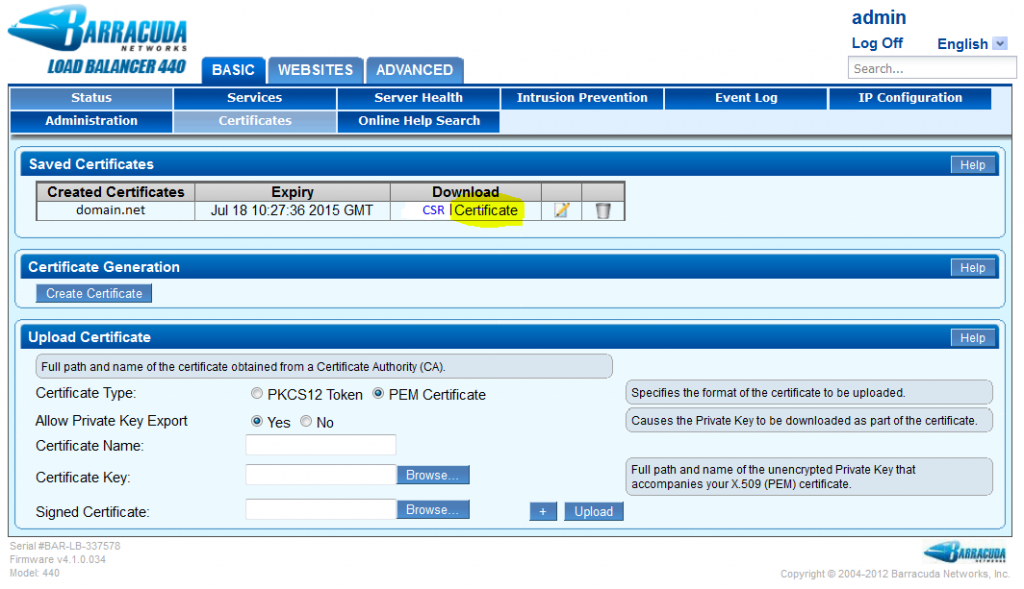This screenshot has width=1024, height=589.
Task: Choose Yes for Allow Private Key Export
Action: (x=257, y=421)
